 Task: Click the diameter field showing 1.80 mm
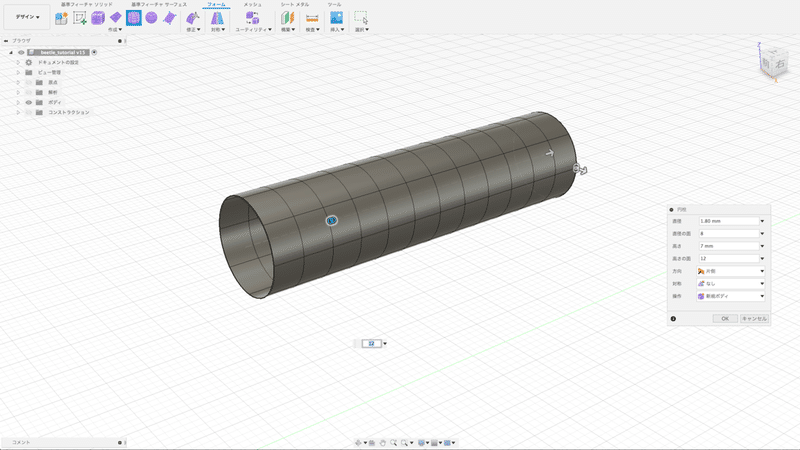click(x=729, y=221)
